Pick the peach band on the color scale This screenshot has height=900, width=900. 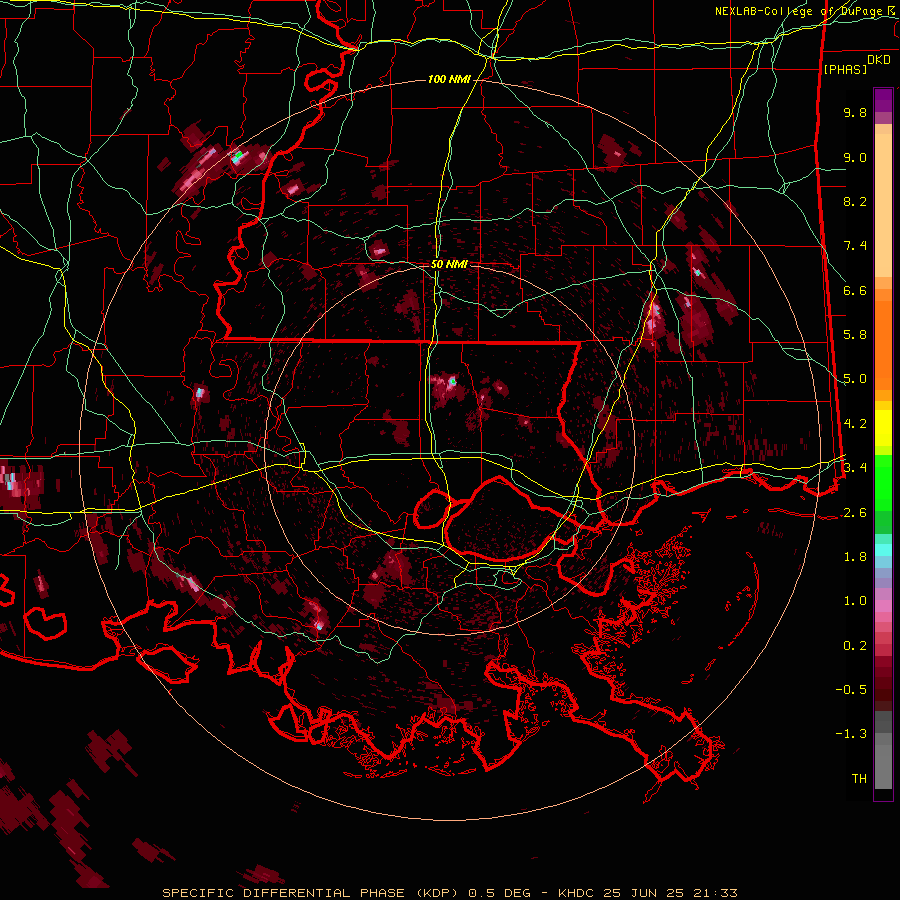click(x=883, y=207)
